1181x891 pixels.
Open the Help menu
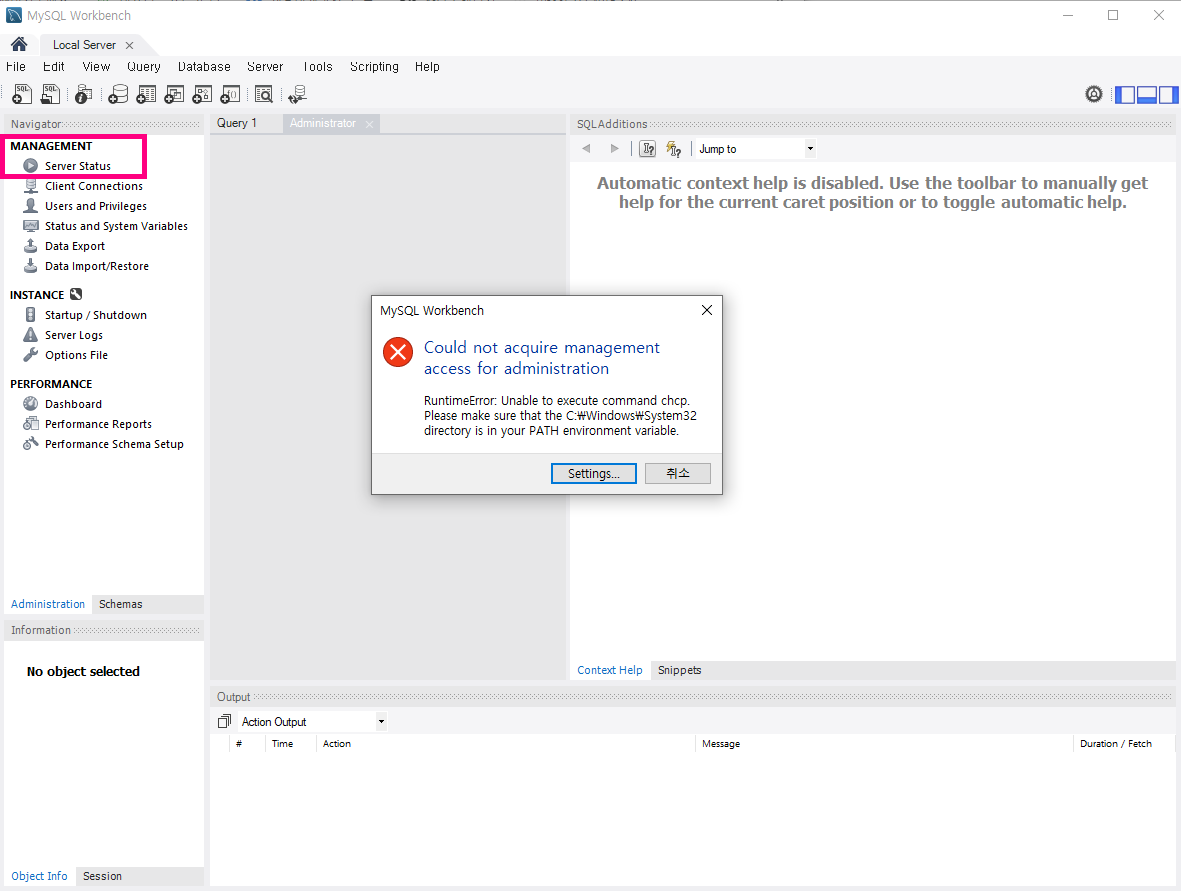[x=427, y=66]
